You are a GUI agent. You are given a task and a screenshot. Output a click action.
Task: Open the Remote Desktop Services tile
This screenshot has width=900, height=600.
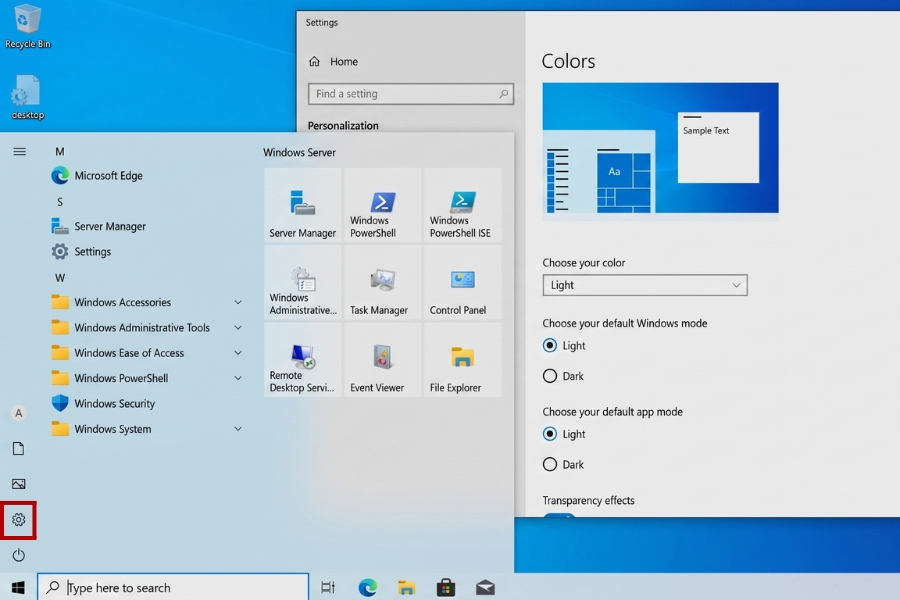point(302,360)
